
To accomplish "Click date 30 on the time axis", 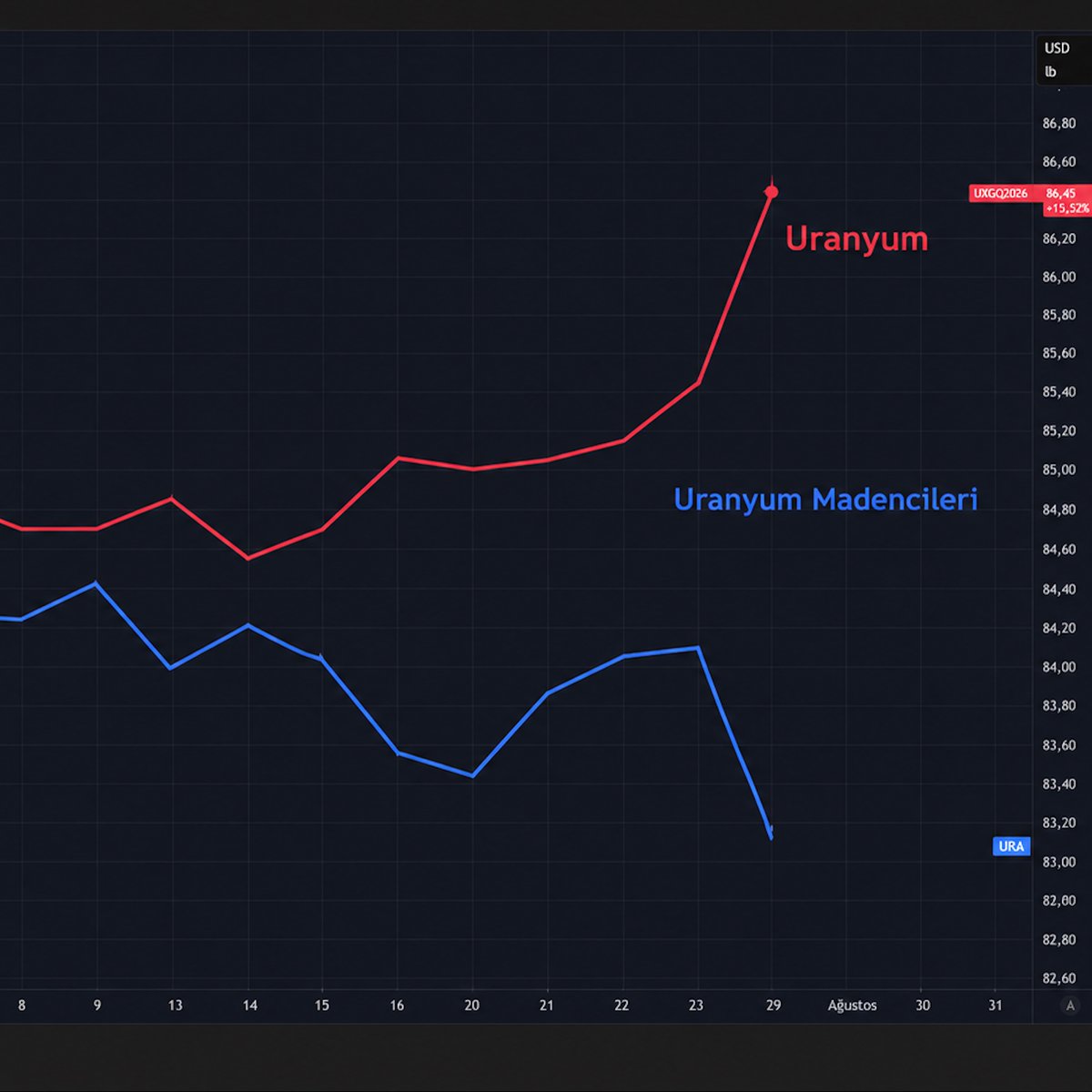I will 923,1006.
